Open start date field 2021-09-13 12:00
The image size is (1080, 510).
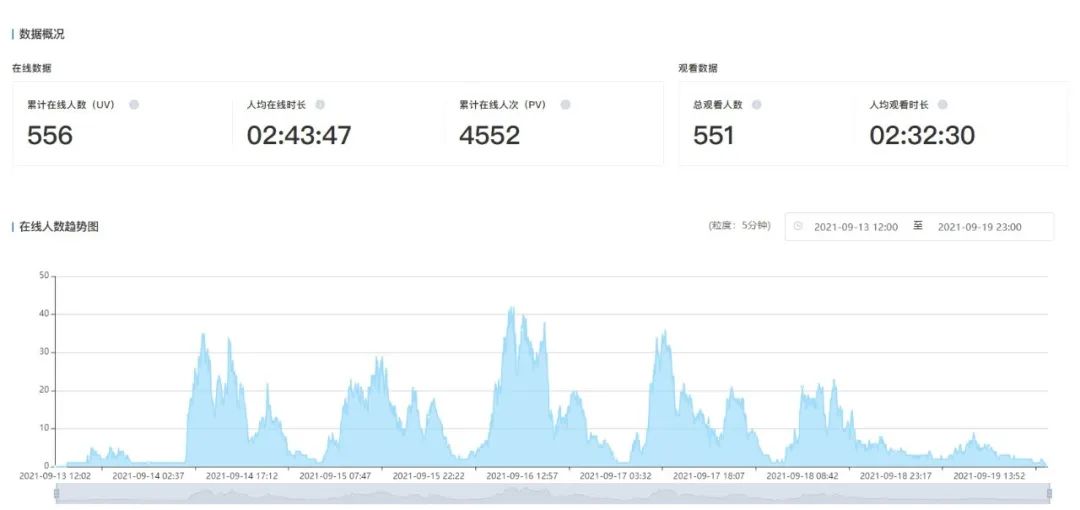point(855,227)
